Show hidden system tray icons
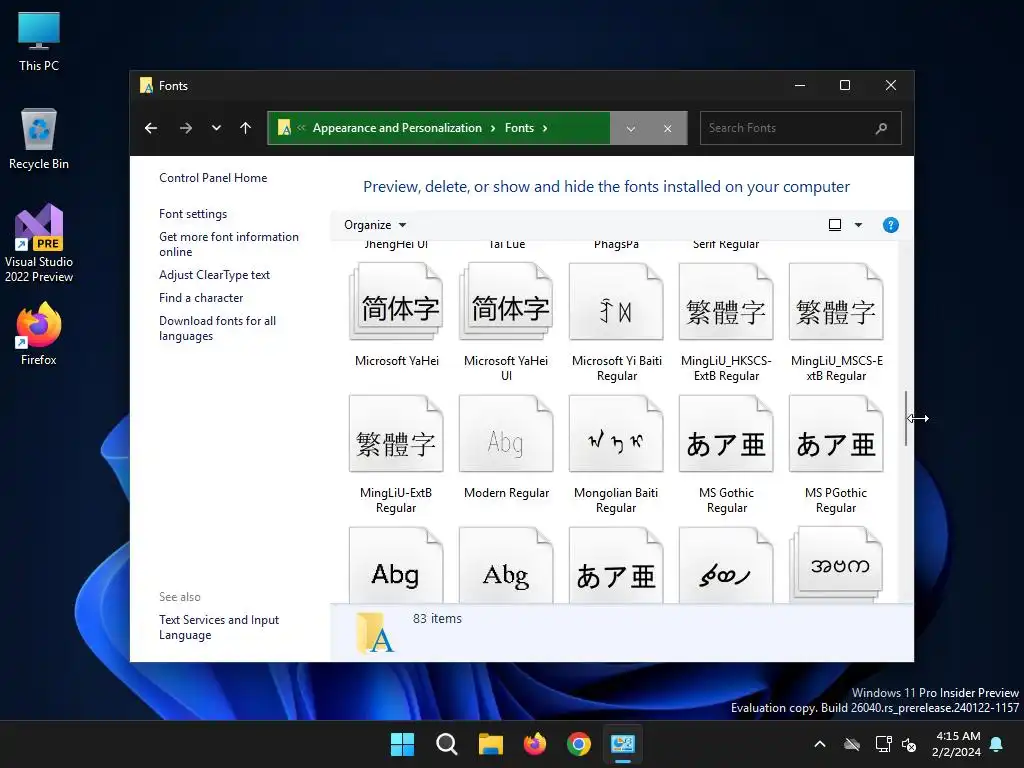This screenshot has width=1024, height=768. click(820, 744)
